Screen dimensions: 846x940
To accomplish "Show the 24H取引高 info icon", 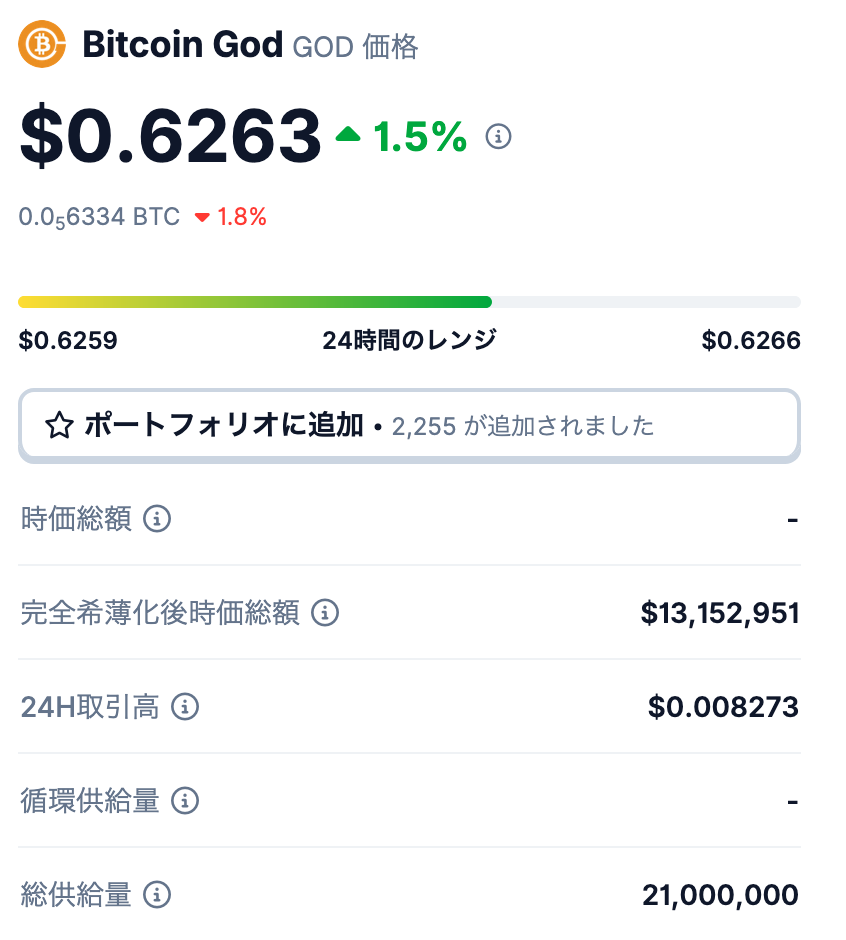I will (x=185, y=707).
